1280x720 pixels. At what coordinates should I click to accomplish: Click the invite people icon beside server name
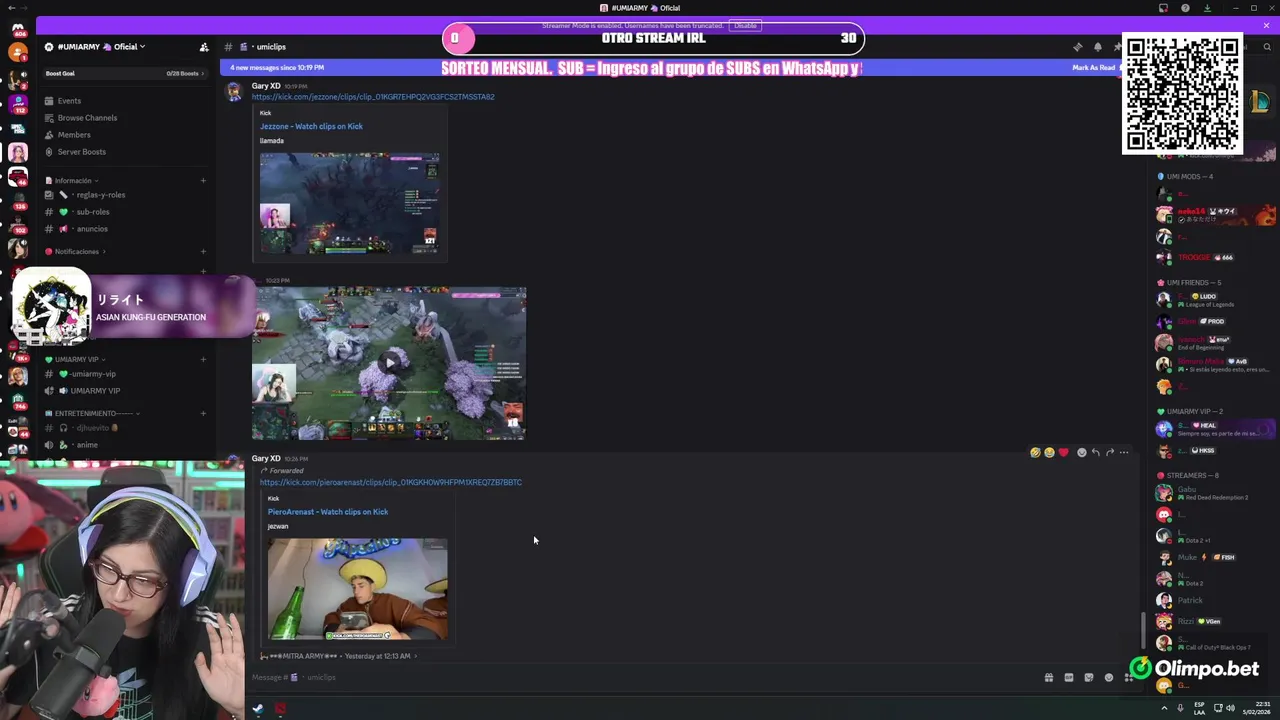pyautogui.click(x=204, y=47)
